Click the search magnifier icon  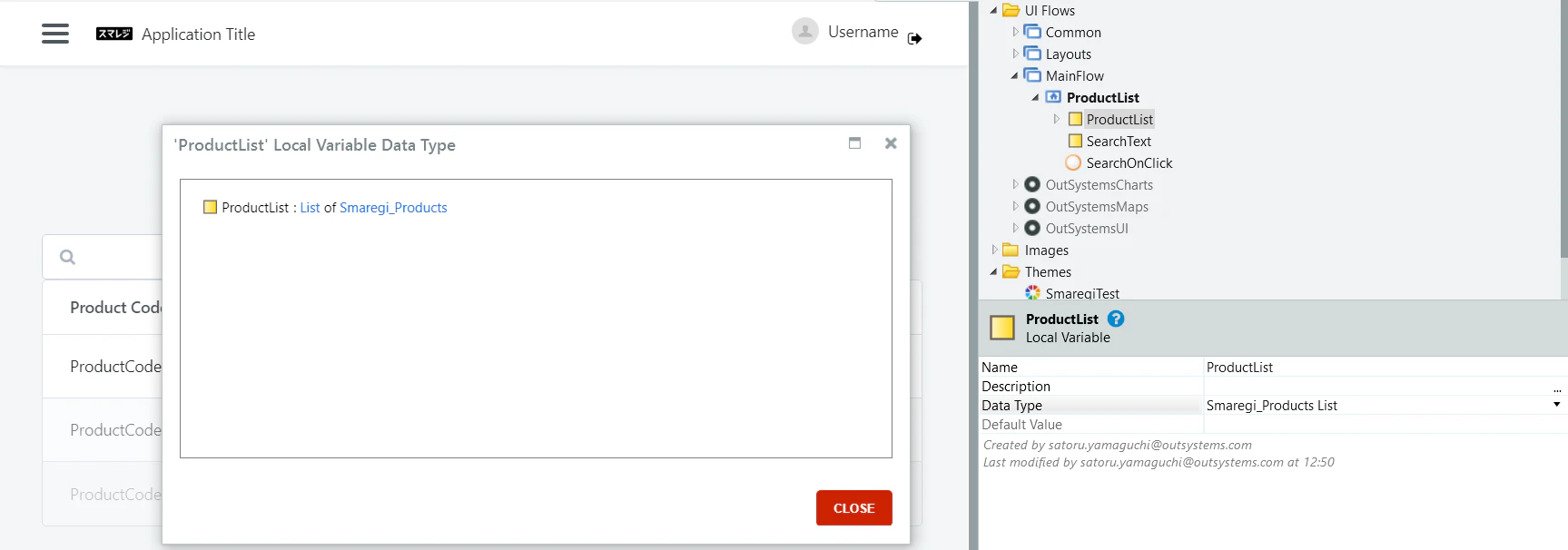coord(67,257)
